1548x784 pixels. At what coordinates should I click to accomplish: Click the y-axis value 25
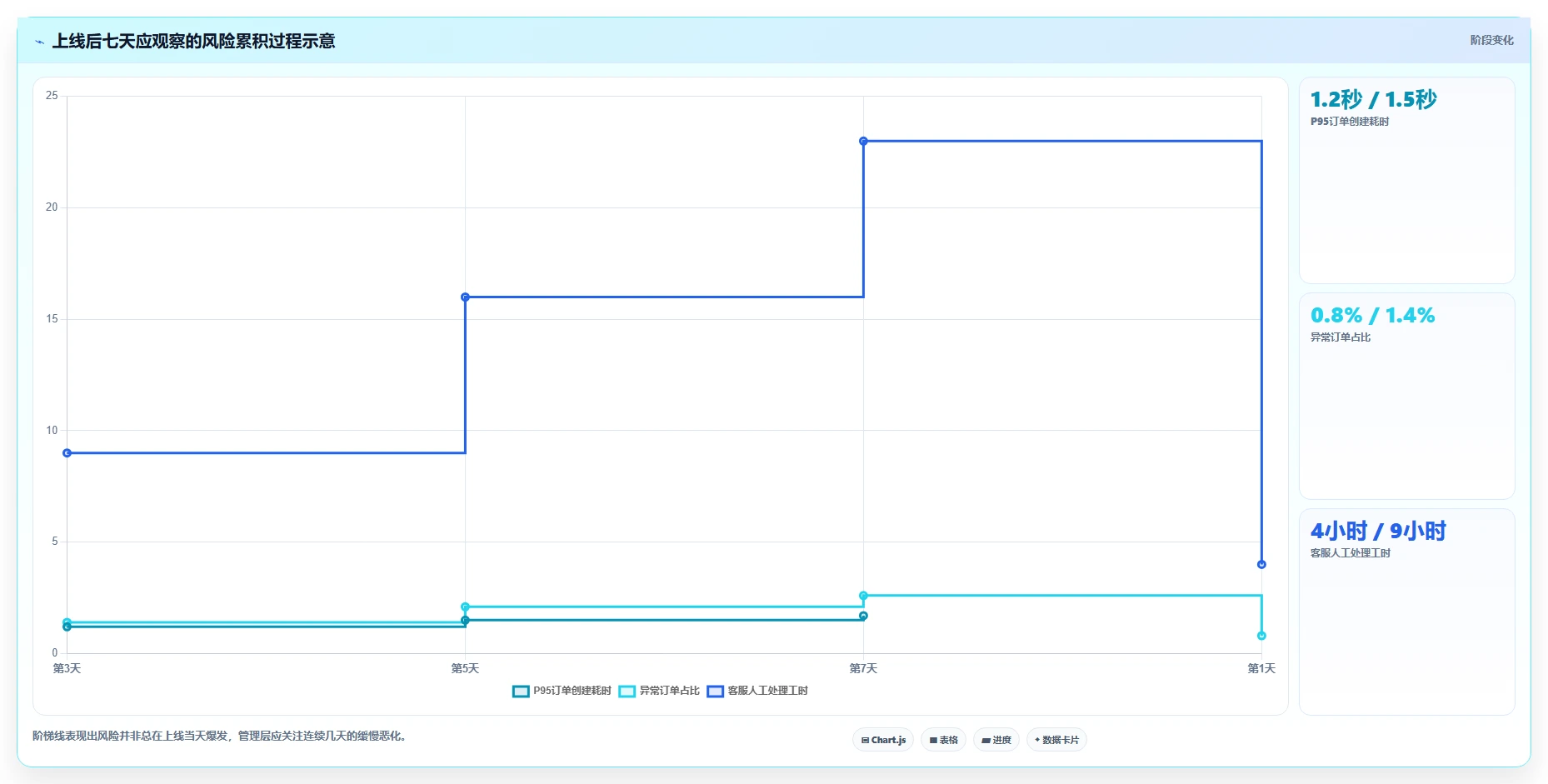[52, 96]
